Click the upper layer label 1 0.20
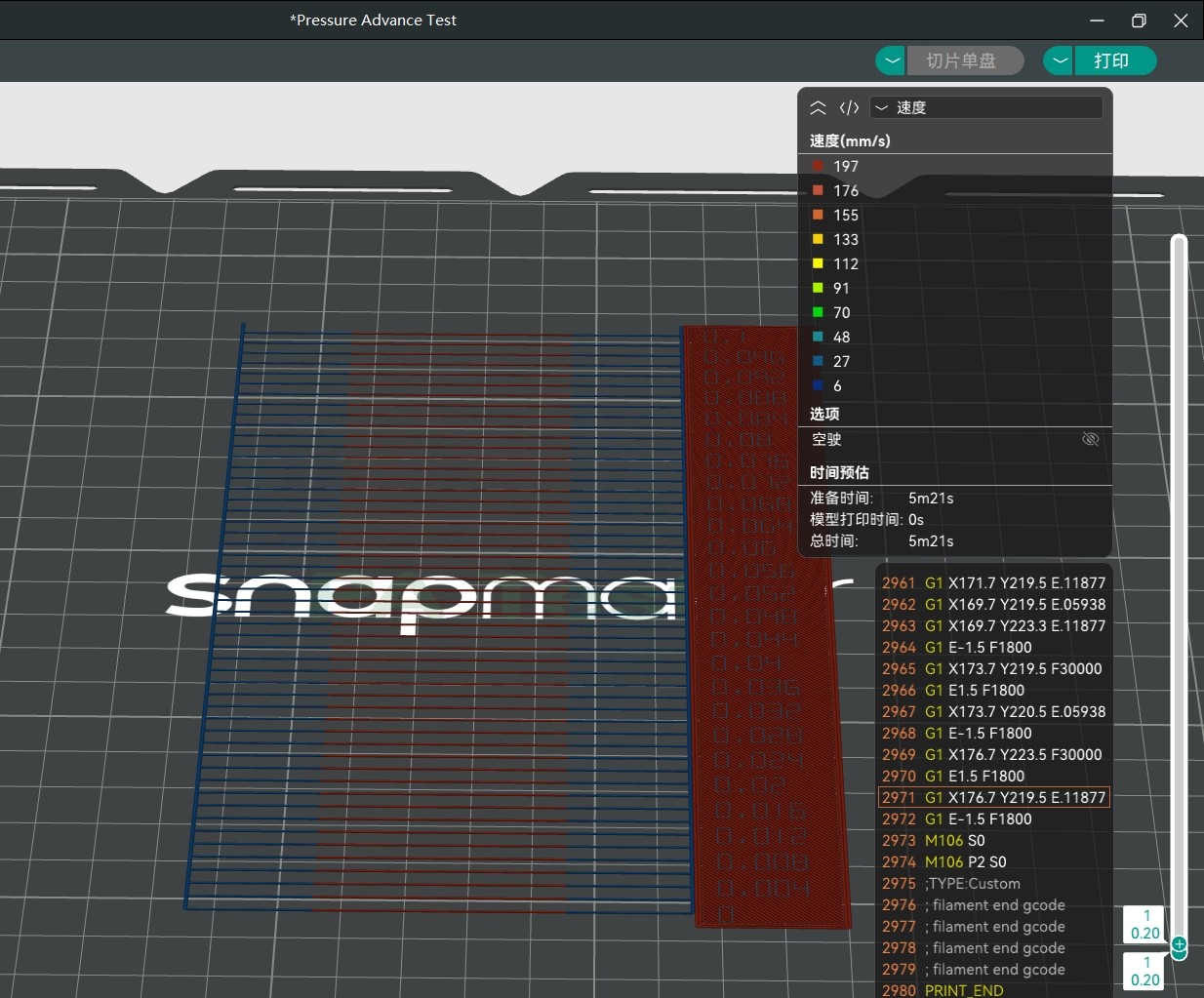1204x998 pixels. [1145, 924]
